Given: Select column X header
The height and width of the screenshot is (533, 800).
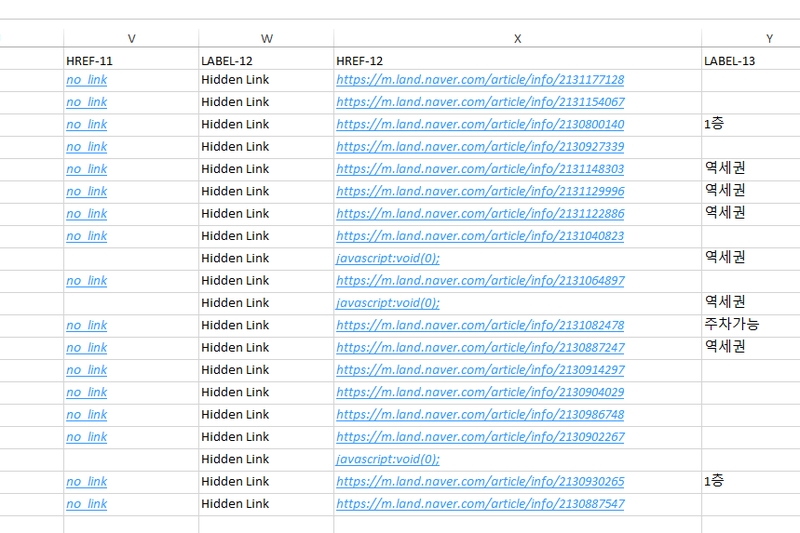Looking at the screenshot, I should coord(517,38).
